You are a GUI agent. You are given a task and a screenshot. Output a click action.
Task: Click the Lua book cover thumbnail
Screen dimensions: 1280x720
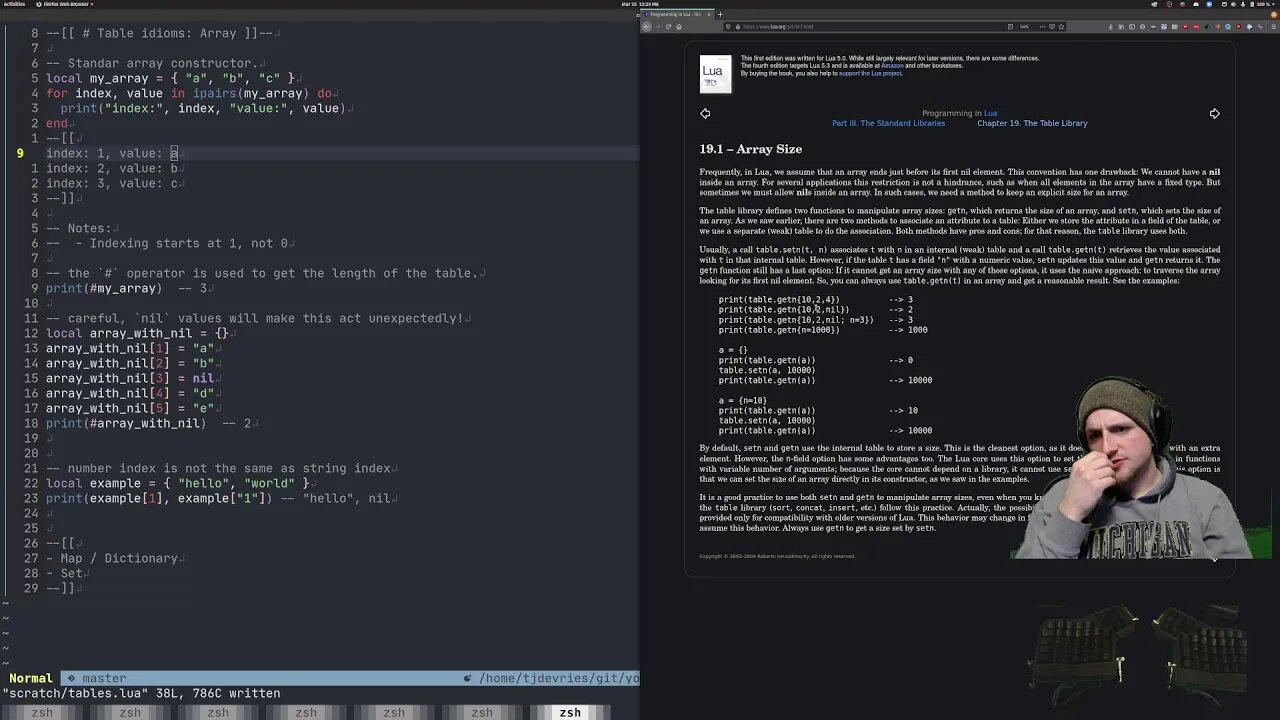(x=715, y=74)
